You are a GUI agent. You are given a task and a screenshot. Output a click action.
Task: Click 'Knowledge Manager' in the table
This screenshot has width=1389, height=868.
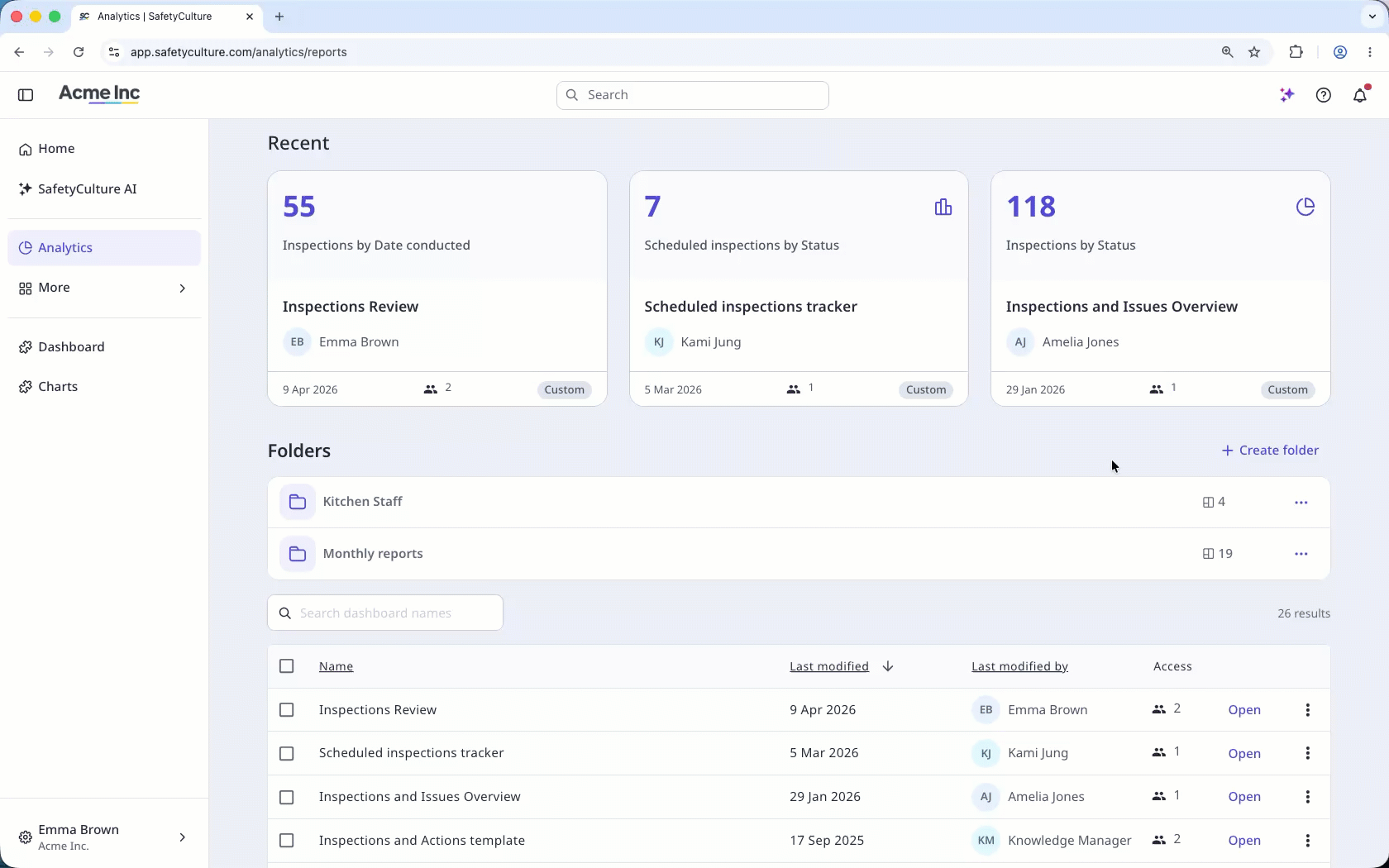pos(1070,841)
